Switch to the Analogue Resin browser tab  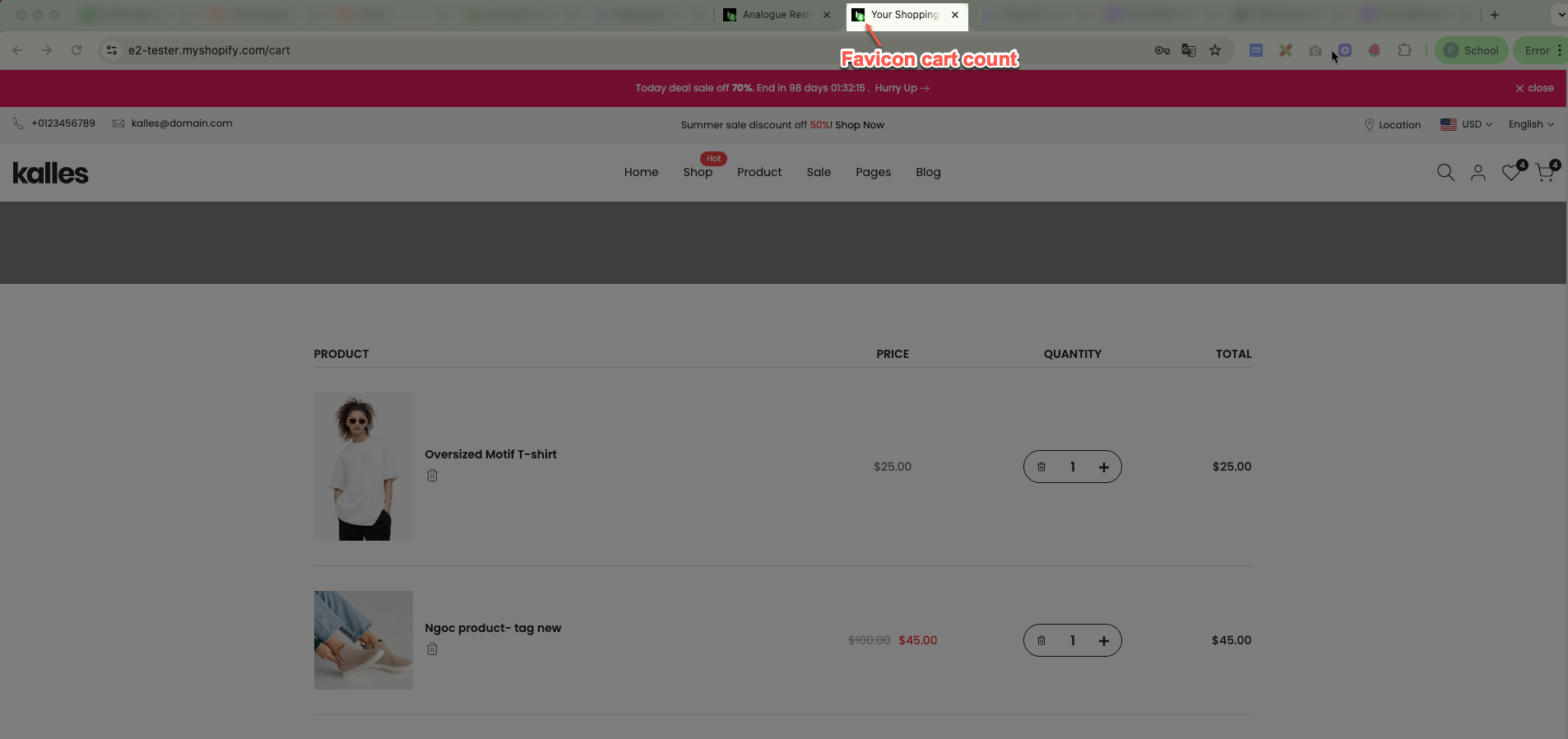click(775, 15)
